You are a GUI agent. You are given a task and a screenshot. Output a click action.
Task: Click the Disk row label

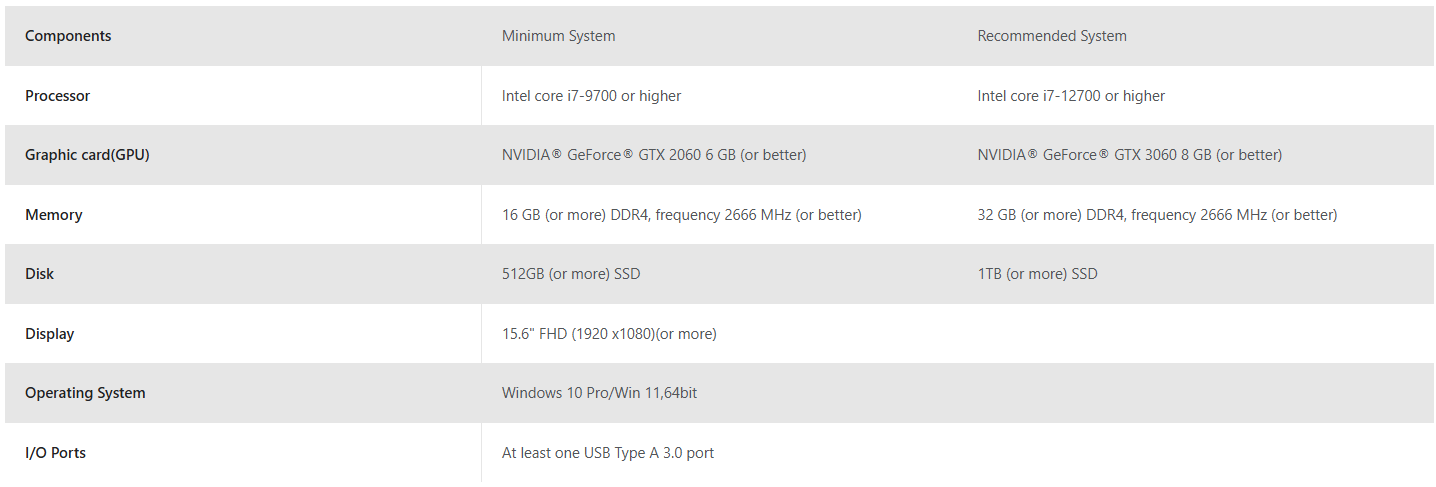pos(39,274)
